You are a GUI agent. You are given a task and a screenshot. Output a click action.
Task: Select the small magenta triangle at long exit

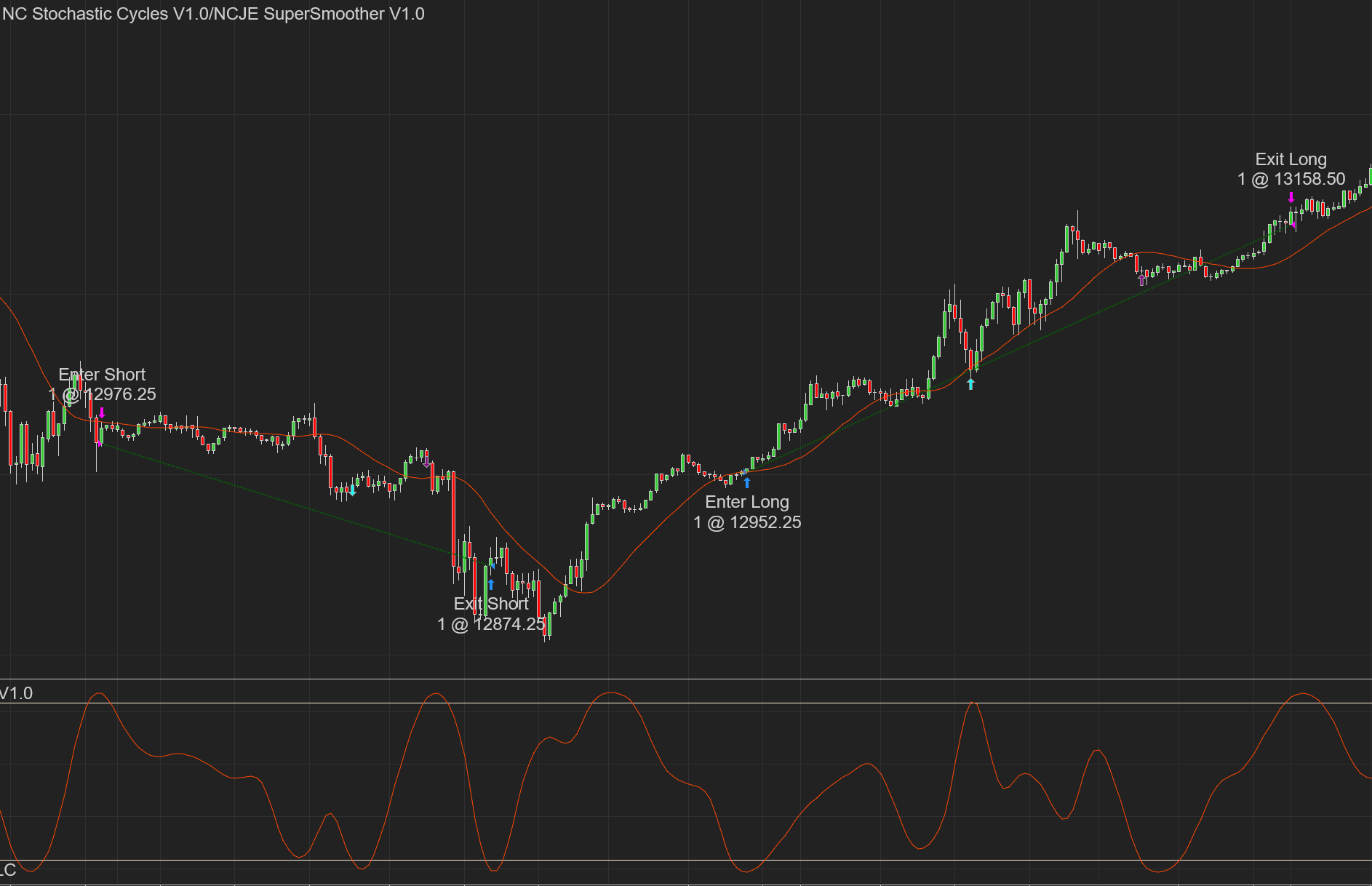(x=1293, y=225)
